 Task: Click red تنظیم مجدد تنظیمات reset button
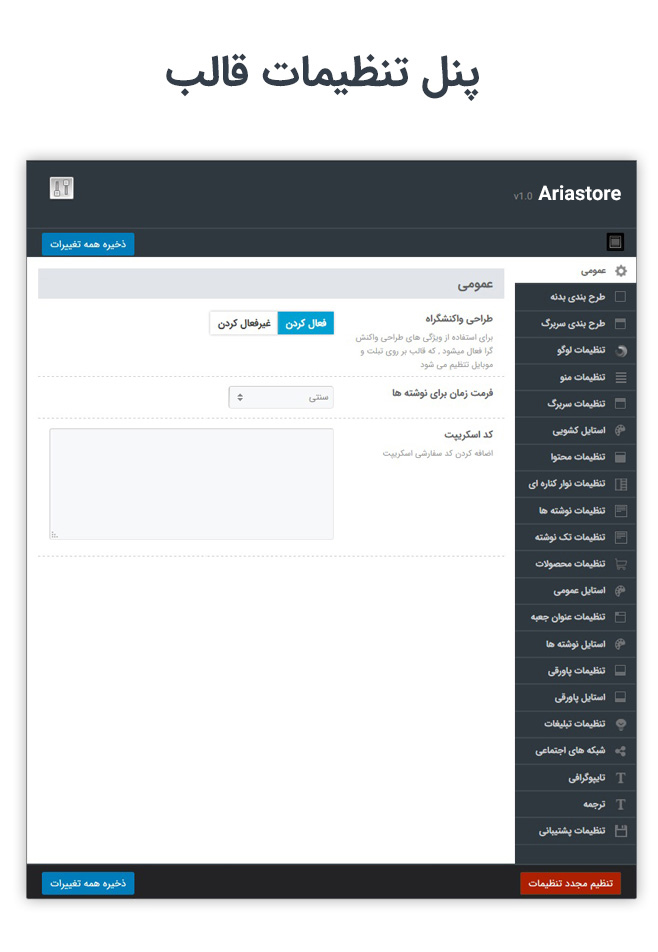tap(570, 883)
